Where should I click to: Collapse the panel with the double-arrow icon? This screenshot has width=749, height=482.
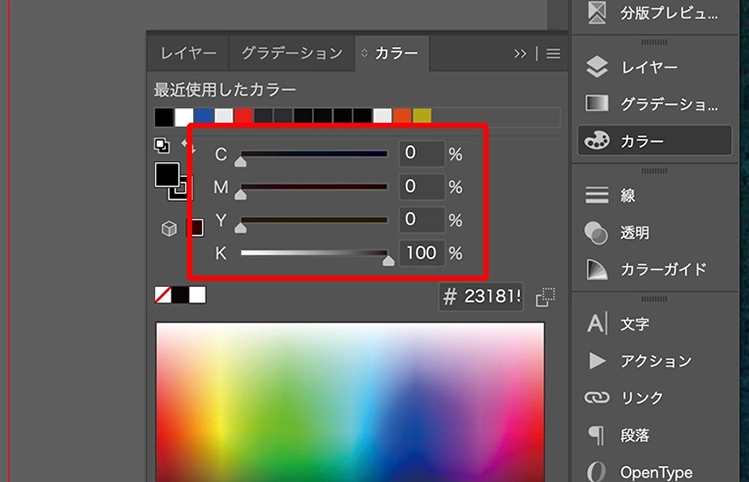coord(520,54)
